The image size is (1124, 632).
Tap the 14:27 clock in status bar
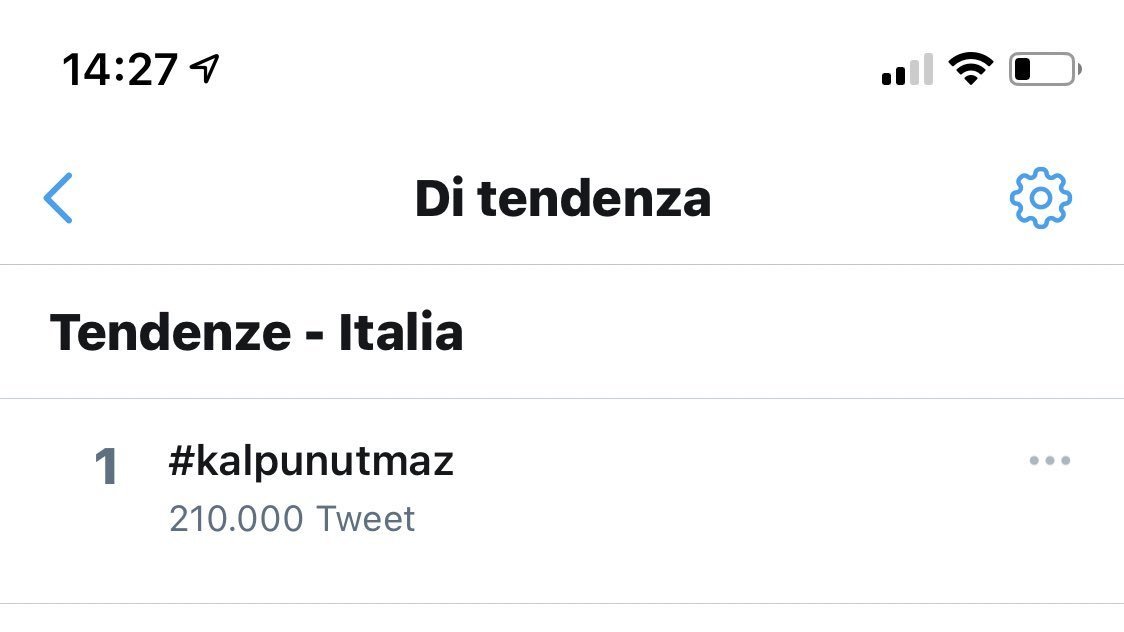point(120,70)
